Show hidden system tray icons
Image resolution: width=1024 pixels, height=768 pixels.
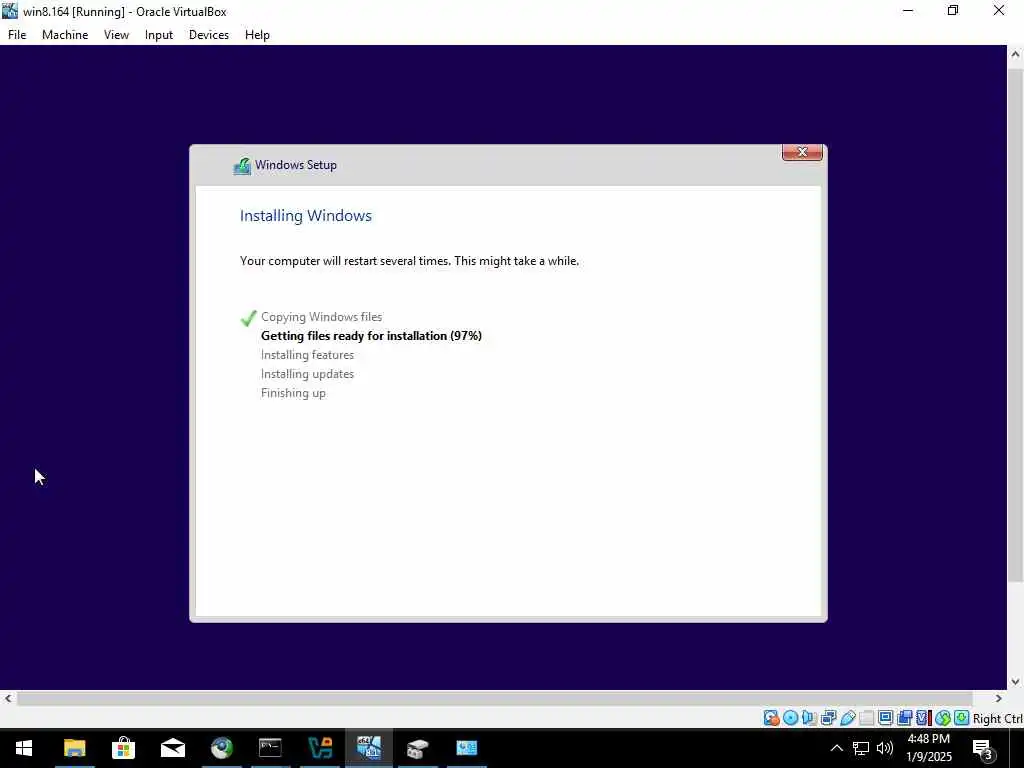point(836,748)
